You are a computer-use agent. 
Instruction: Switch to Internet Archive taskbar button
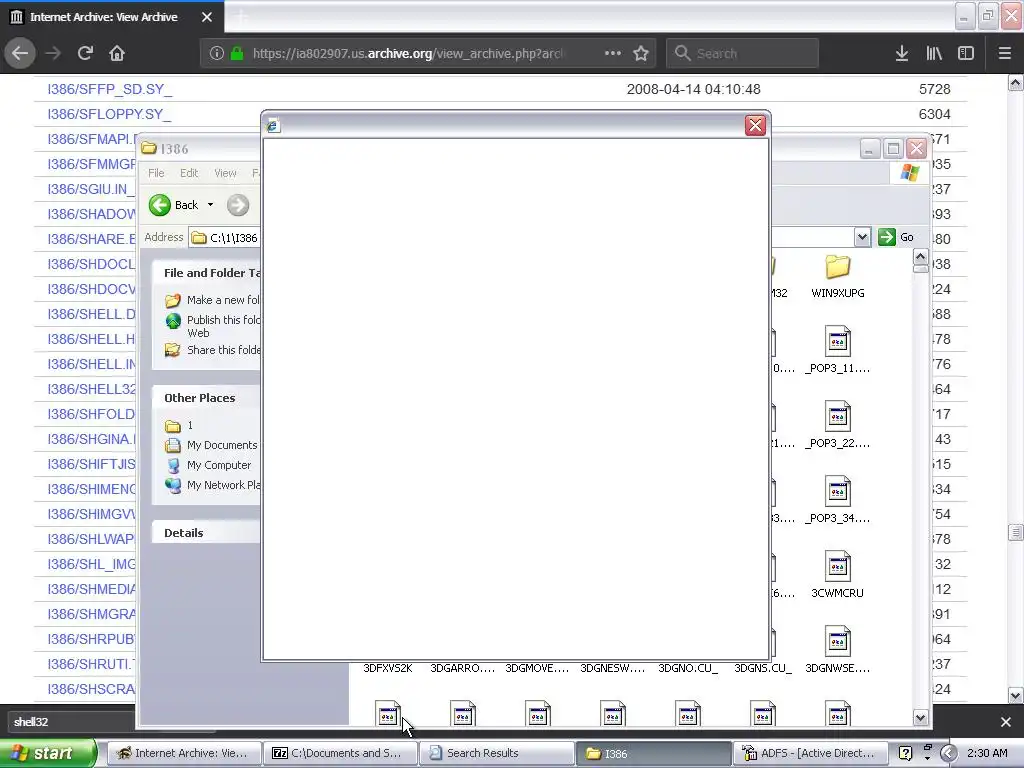tap(183, 753)
